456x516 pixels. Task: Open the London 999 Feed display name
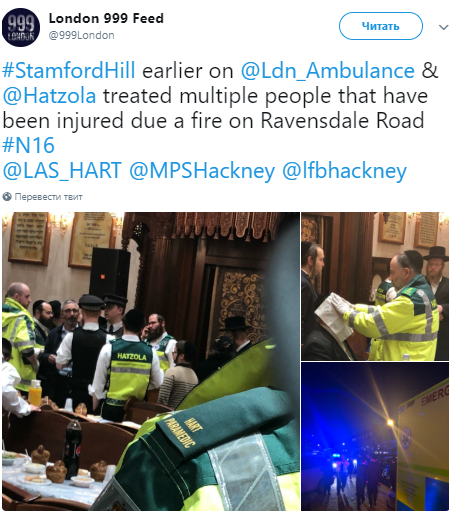[106, 18]
